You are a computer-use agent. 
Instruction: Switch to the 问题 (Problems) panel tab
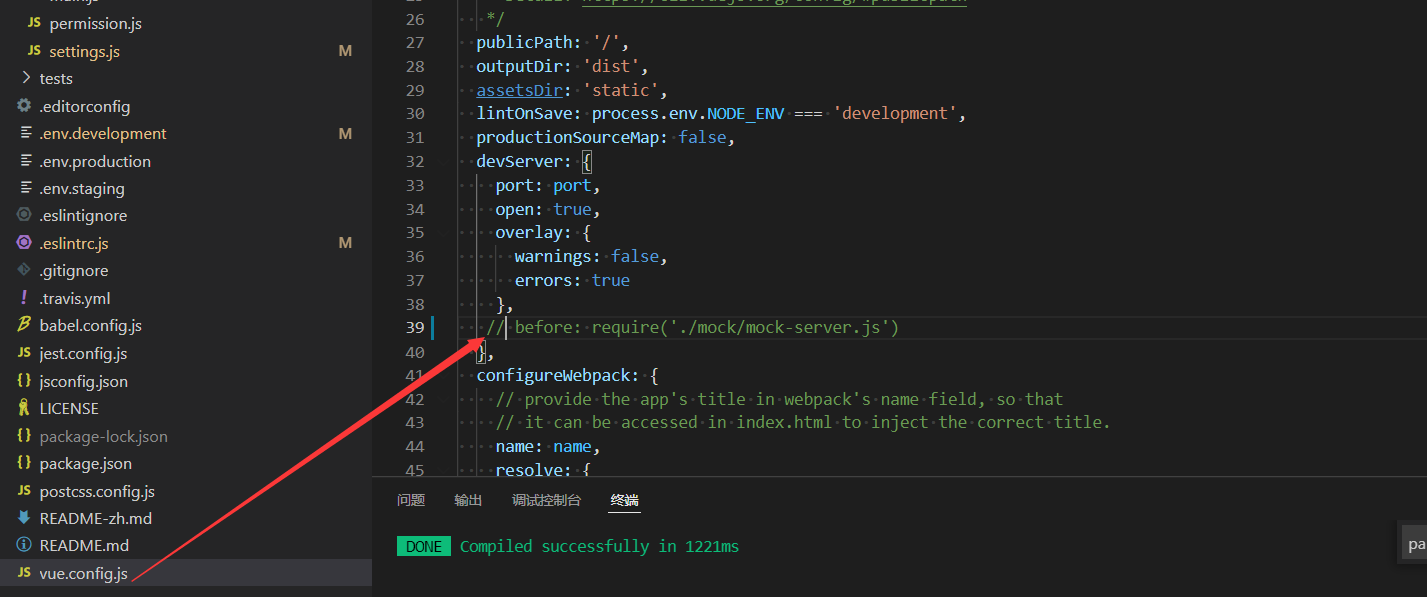click(411, 500)
